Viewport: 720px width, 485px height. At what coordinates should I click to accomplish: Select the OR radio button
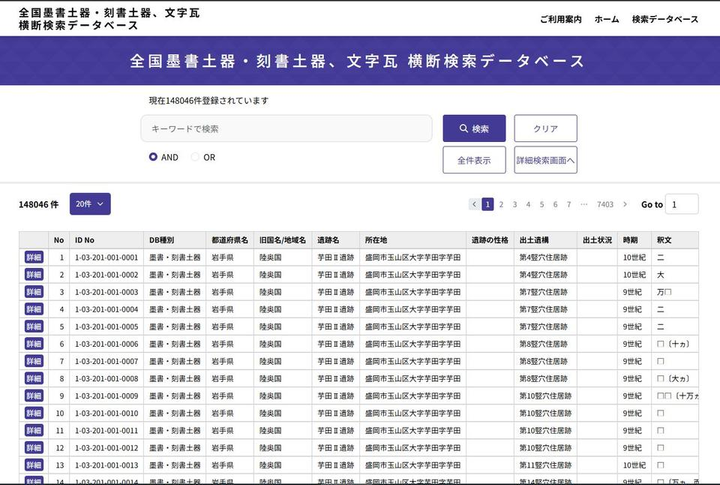point(195,157)
